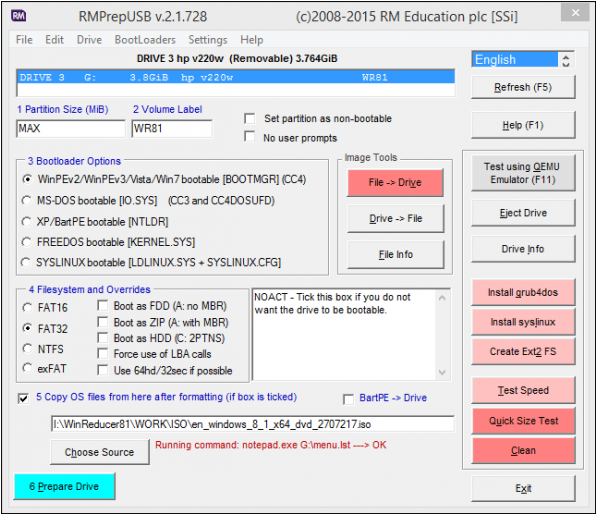Image resolution: width=597 pixels, height=515 pixels.
Task: Select DRIVE 3 G: hp v220w in drive list
Action: click(x=236, y=78)
